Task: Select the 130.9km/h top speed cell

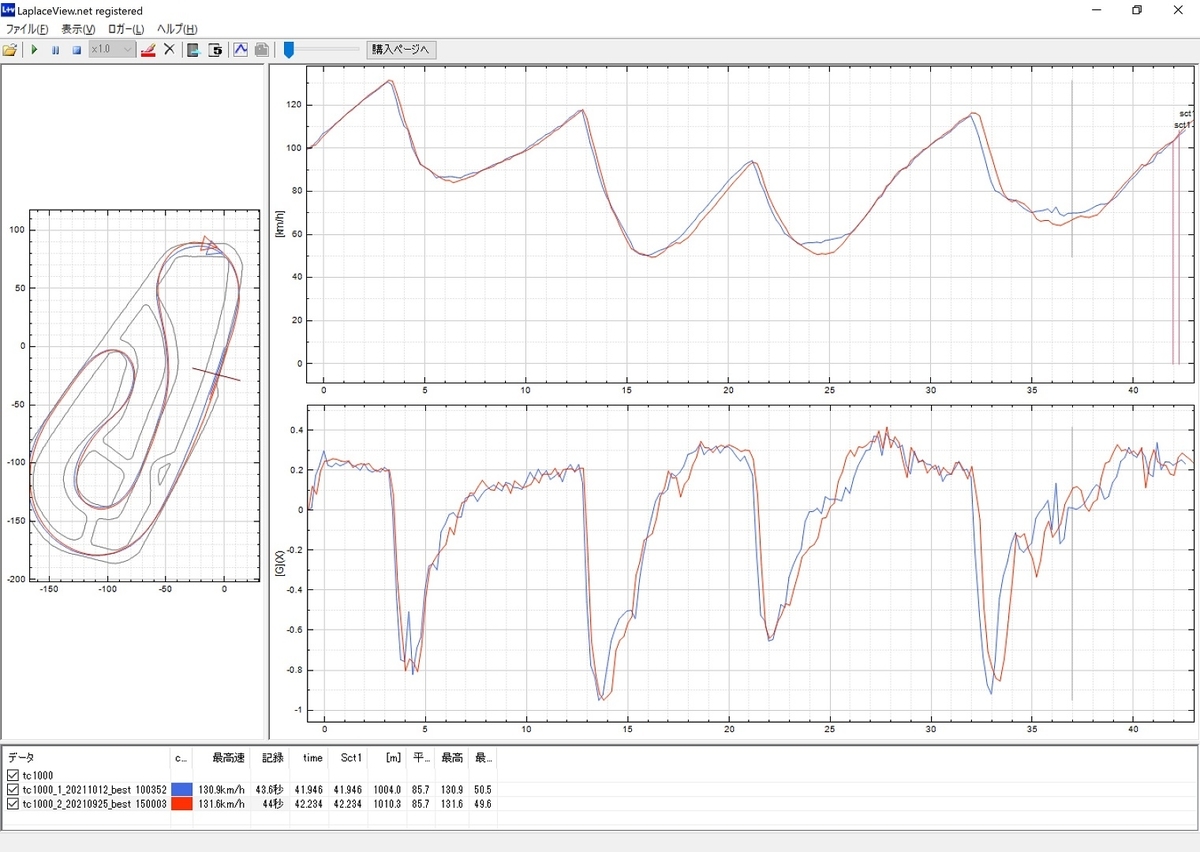Action: pyautogui.click(x=222, y=789)
